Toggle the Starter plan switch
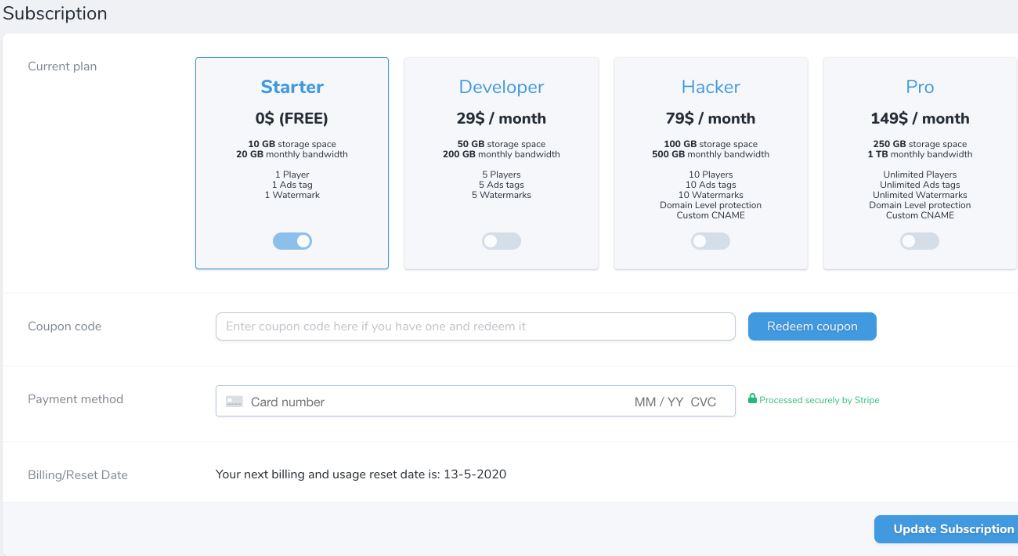This screenshot has width=1018, height=556. (292, 241)
